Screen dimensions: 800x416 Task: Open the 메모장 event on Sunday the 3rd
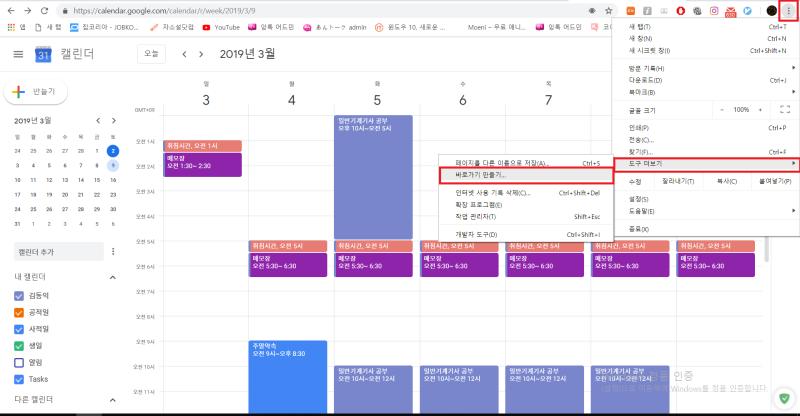[203, 165]
